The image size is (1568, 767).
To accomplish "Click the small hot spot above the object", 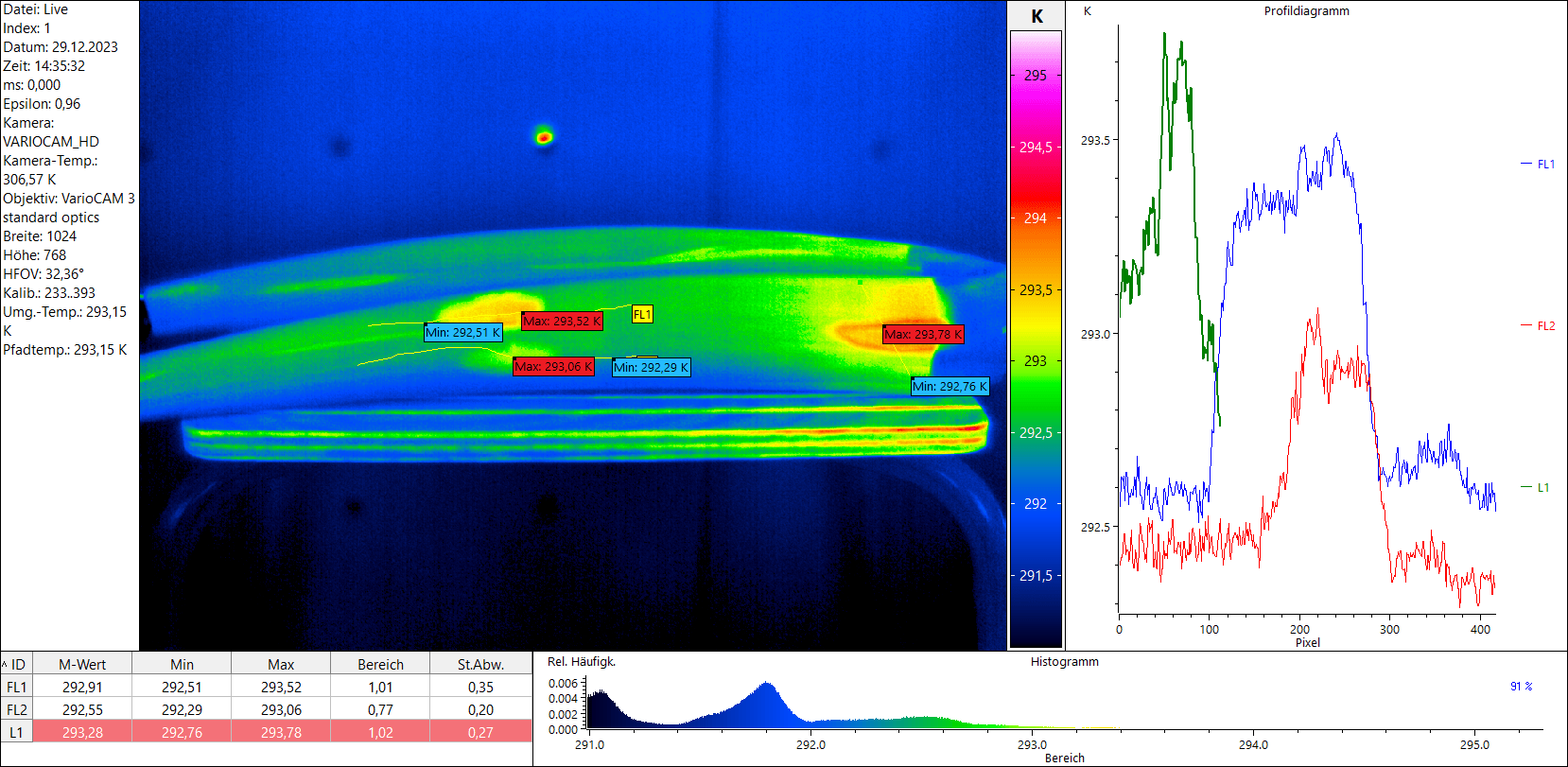I will point(544,137).
